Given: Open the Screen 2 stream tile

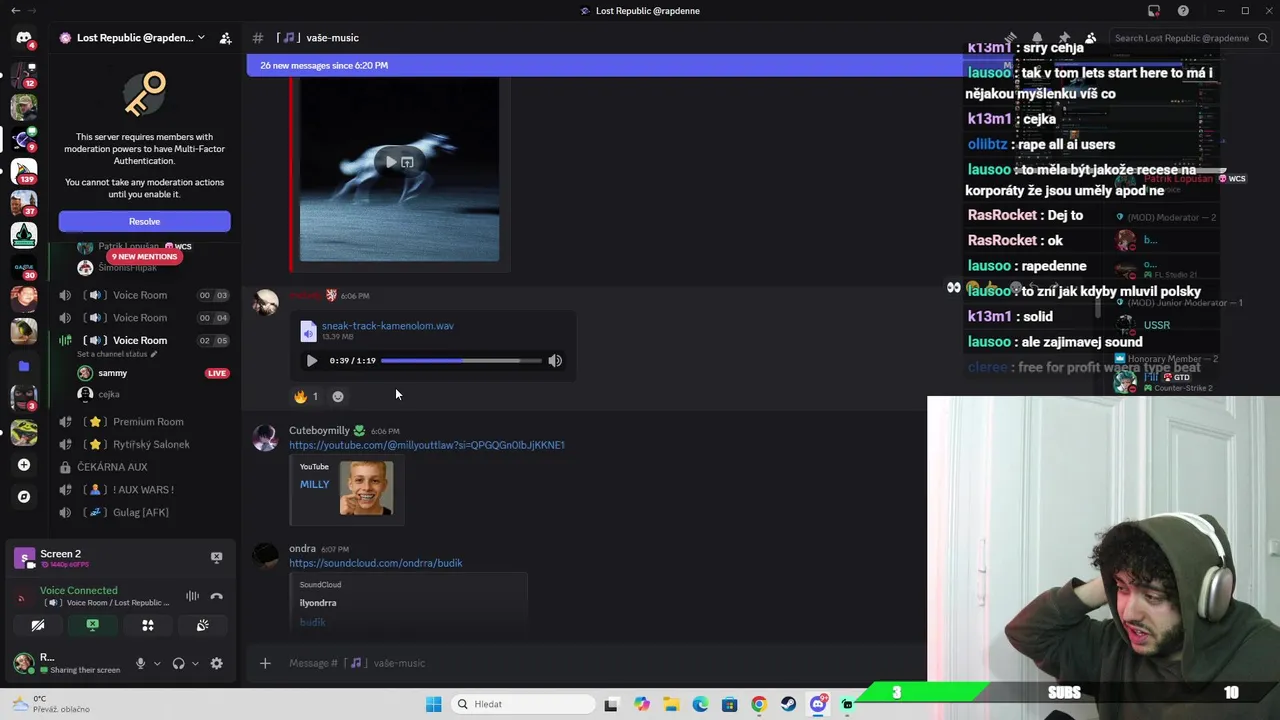Looking at the screenshot, I should 24,558.
